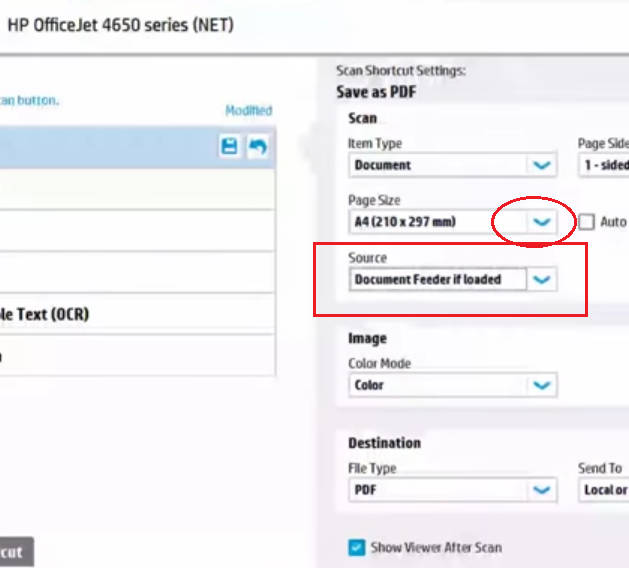The image size is (629, 568).
Task: Click the Scan button instruction text
Action: [29, 100]
